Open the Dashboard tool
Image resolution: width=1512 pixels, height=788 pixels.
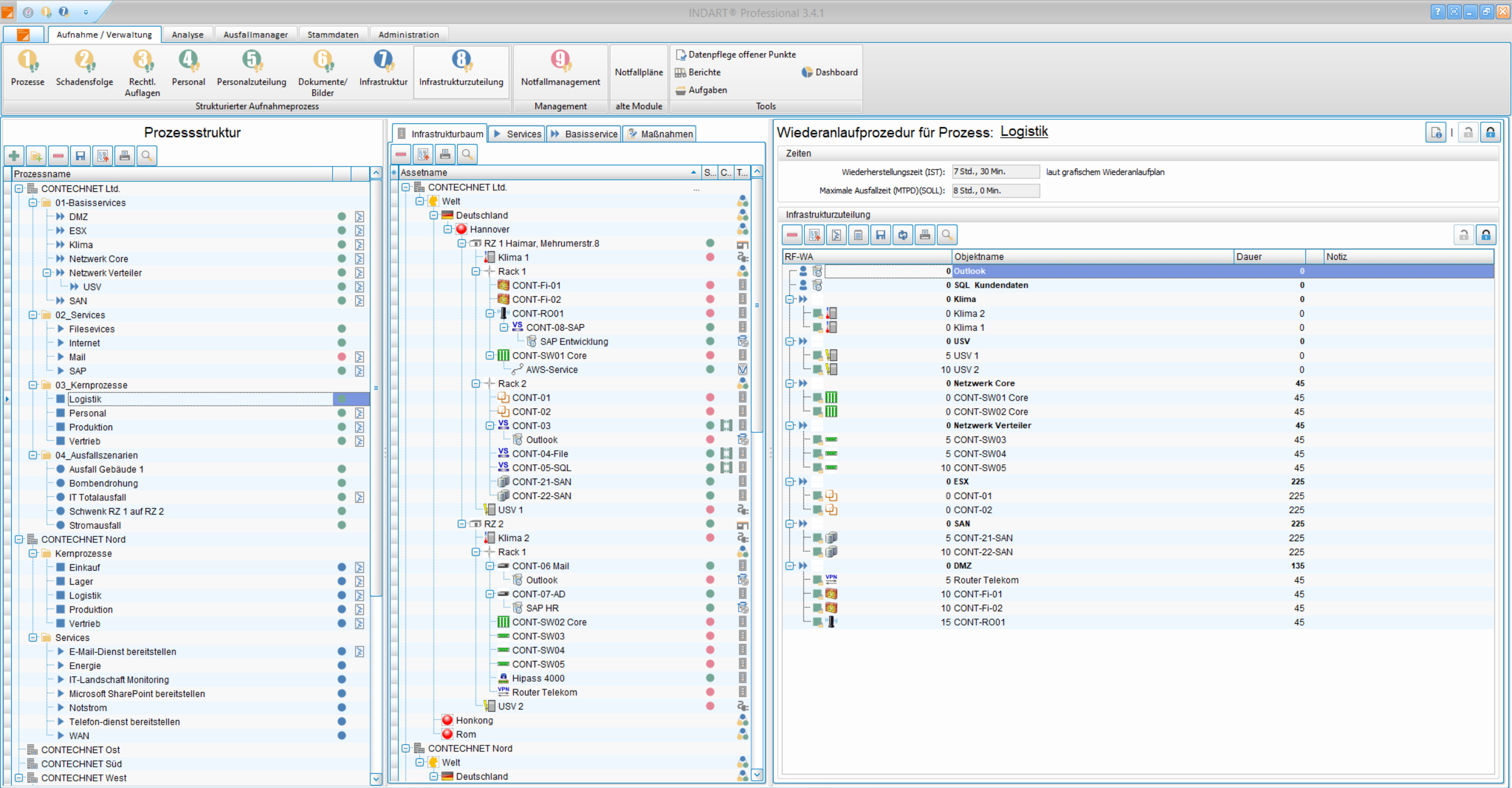829,72
